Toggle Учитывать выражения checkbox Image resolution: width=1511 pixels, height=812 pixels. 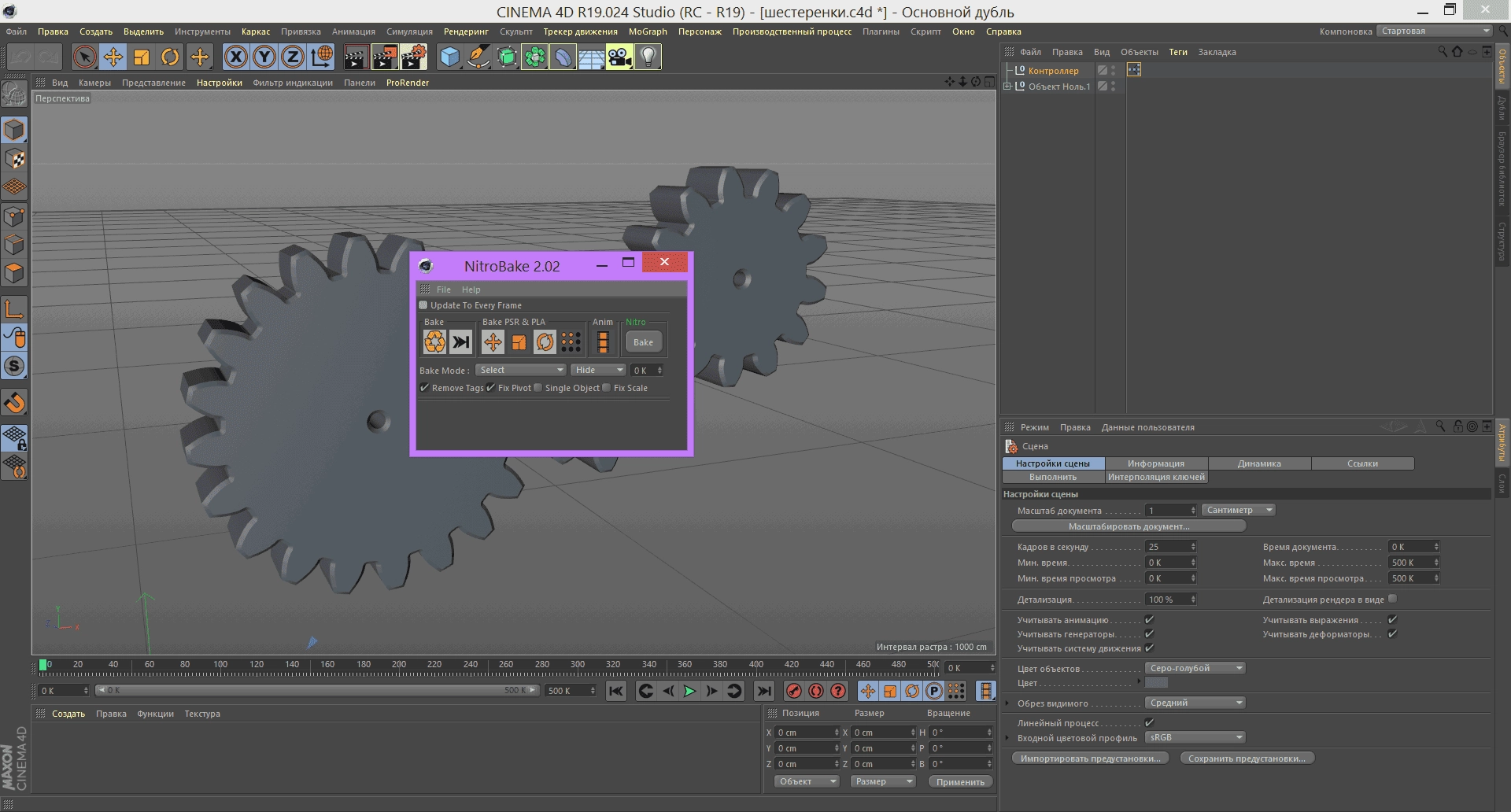tap(1392, 620)
